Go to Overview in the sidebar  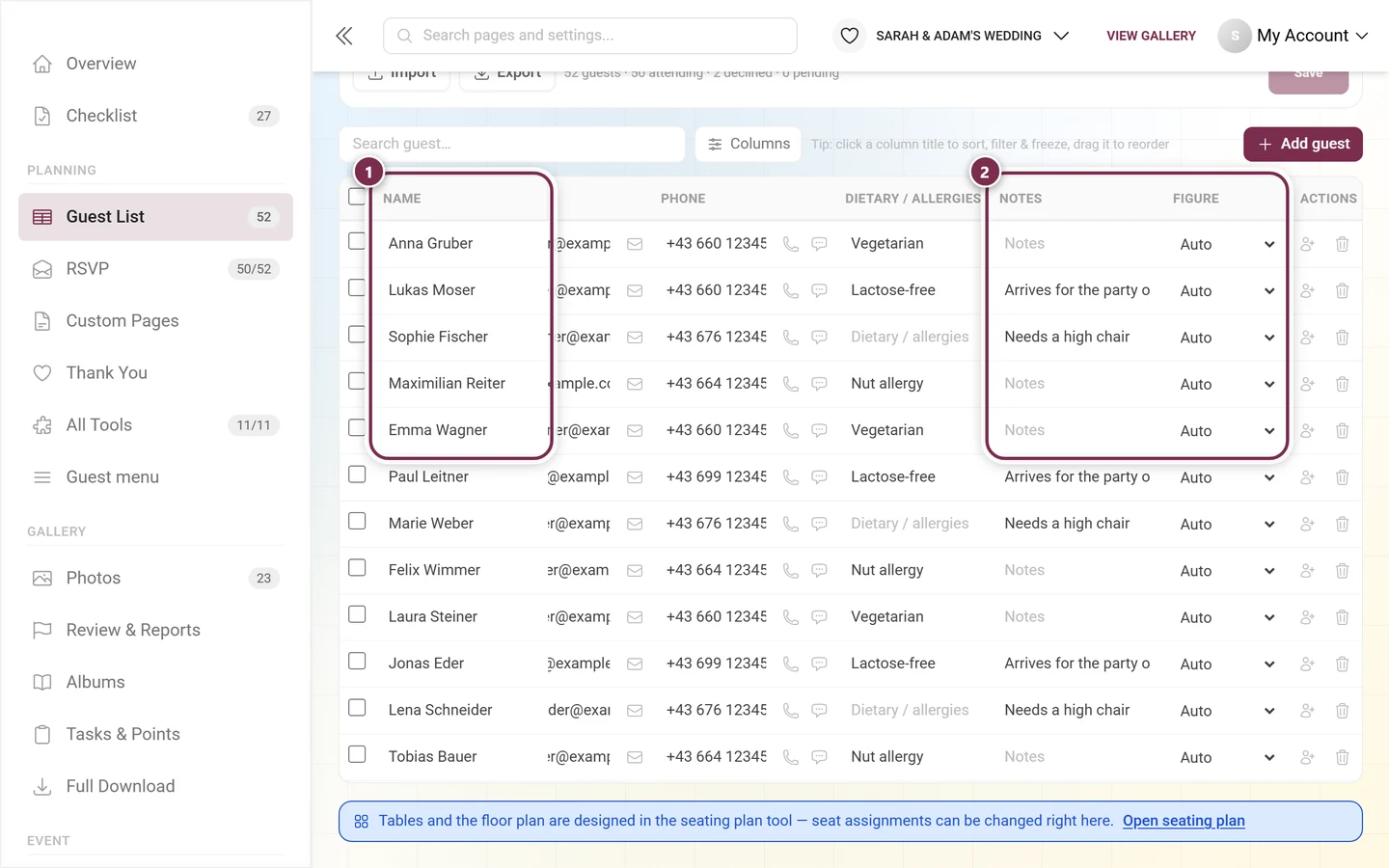pos(155,64)
